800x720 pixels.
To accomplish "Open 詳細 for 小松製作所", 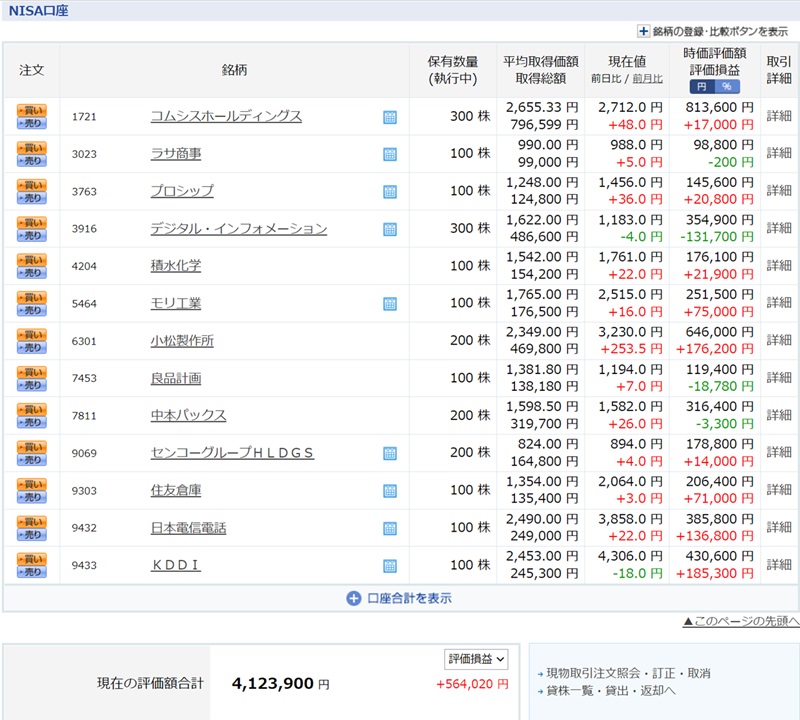I will [x=779, y=340].
